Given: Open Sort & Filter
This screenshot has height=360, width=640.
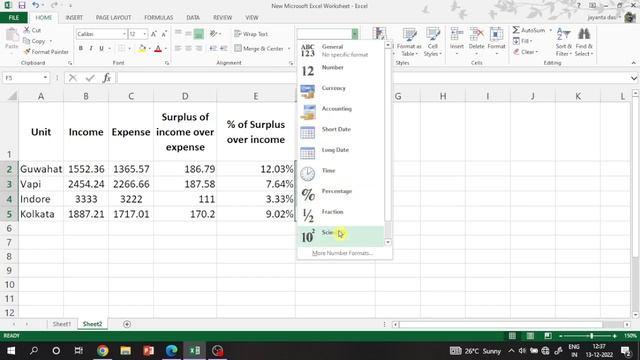Looking at the screenshot, I should (x=563, y=42).
